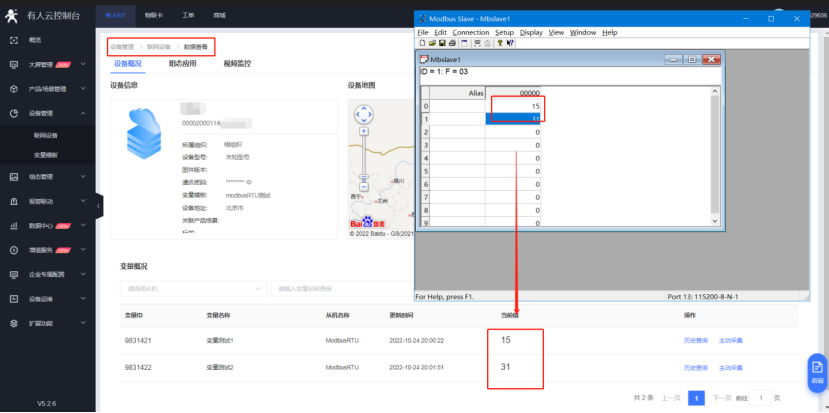Screen dimensions: 829x413
Task: Switch to the 视频监控 tab
Action: click(x=237, y=63)
